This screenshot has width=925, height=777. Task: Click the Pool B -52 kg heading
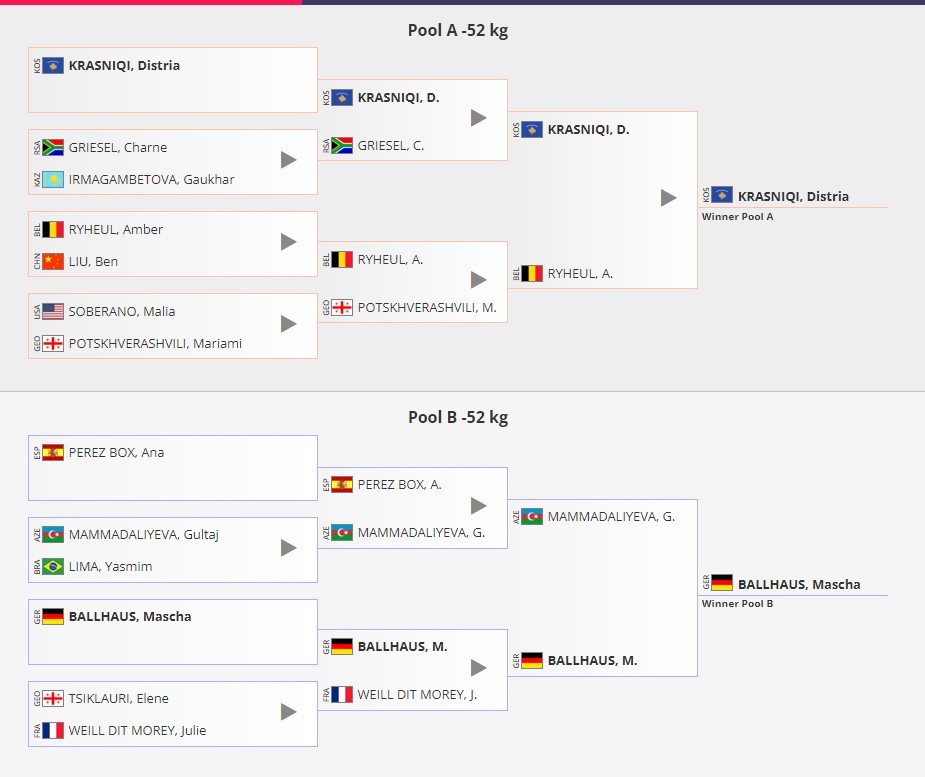pos(458,417)
